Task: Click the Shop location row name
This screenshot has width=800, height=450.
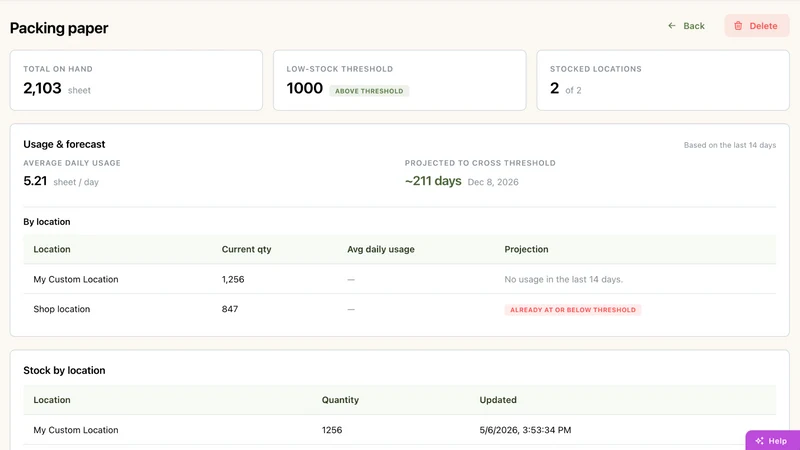Action: click(x=62, y=309)
